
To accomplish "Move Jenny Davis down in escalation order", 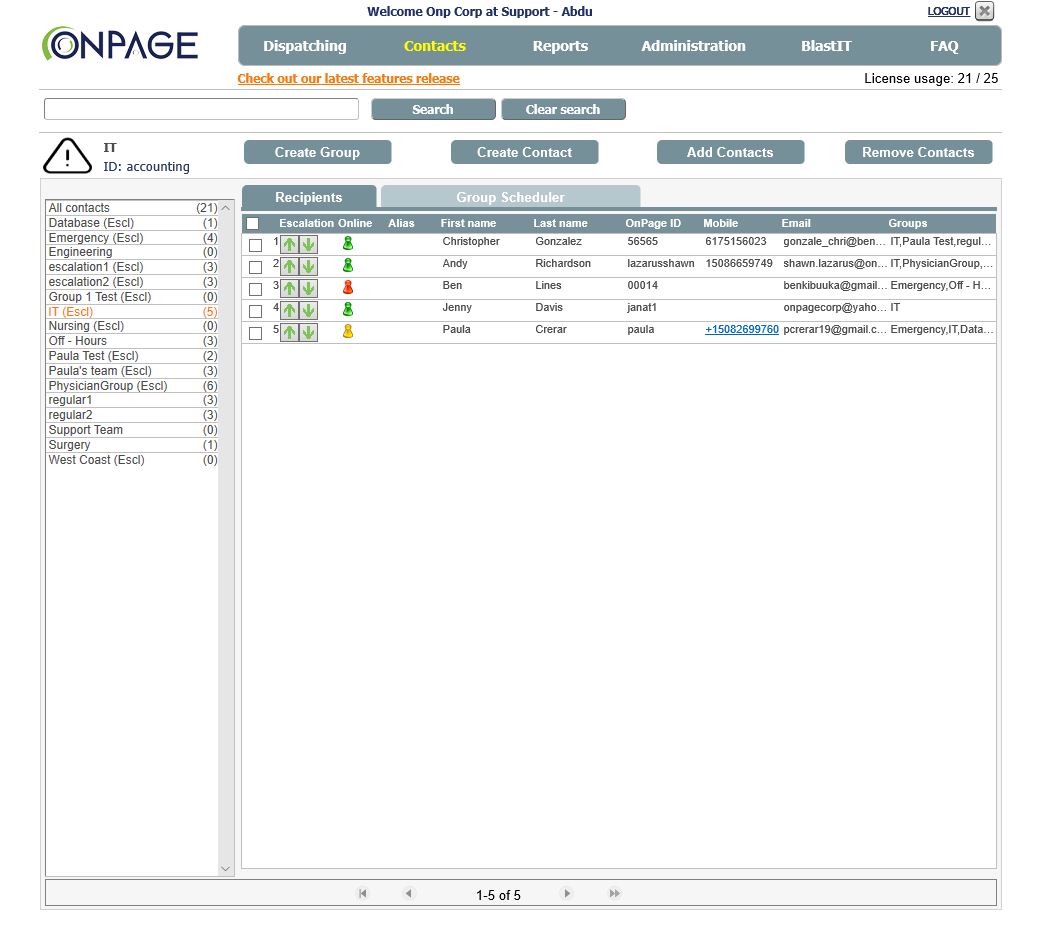I will coord(308,311).
